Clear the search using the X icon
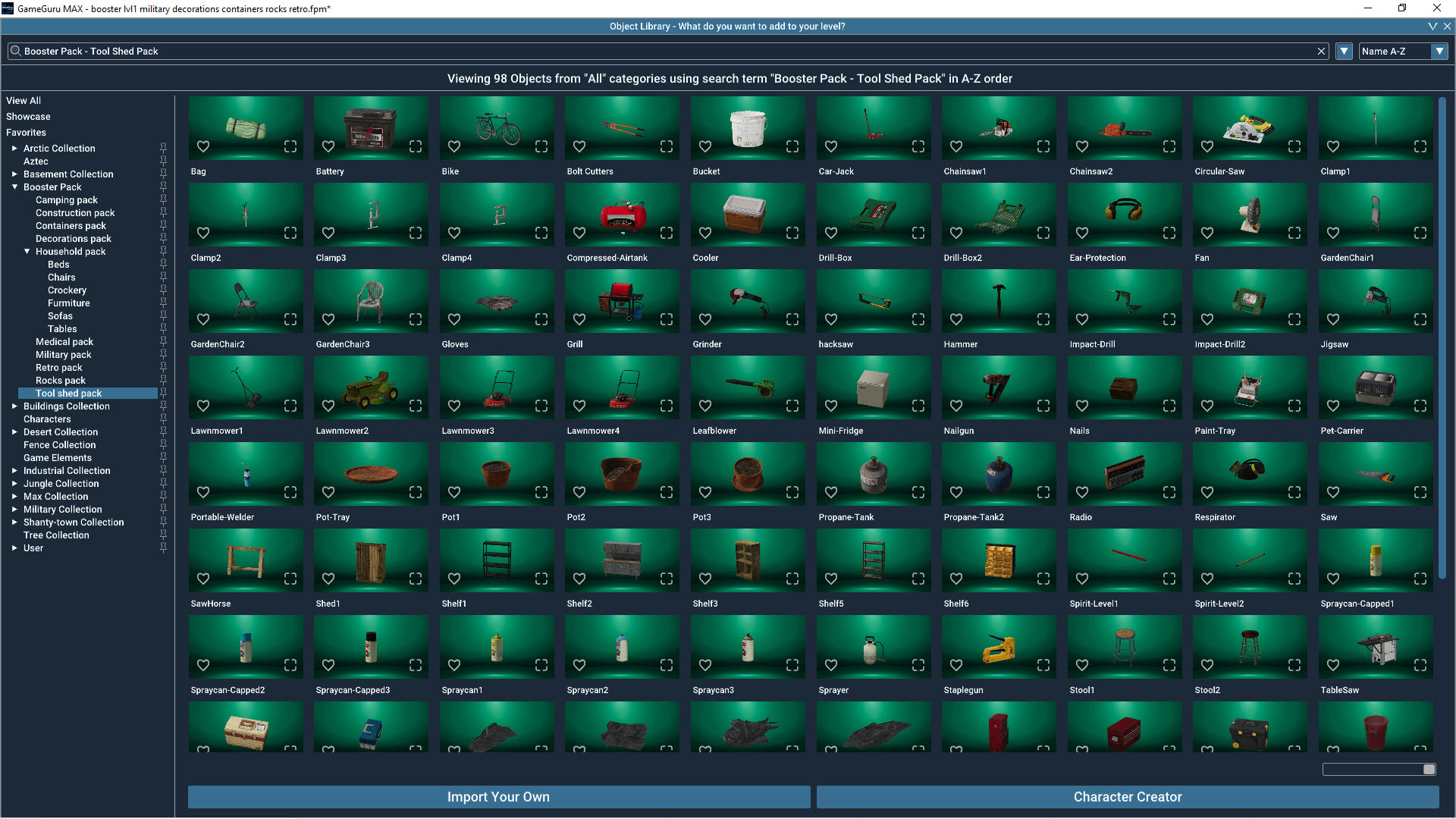Viewport: 1456px width, 819px height. click(x=1322, y=51)
